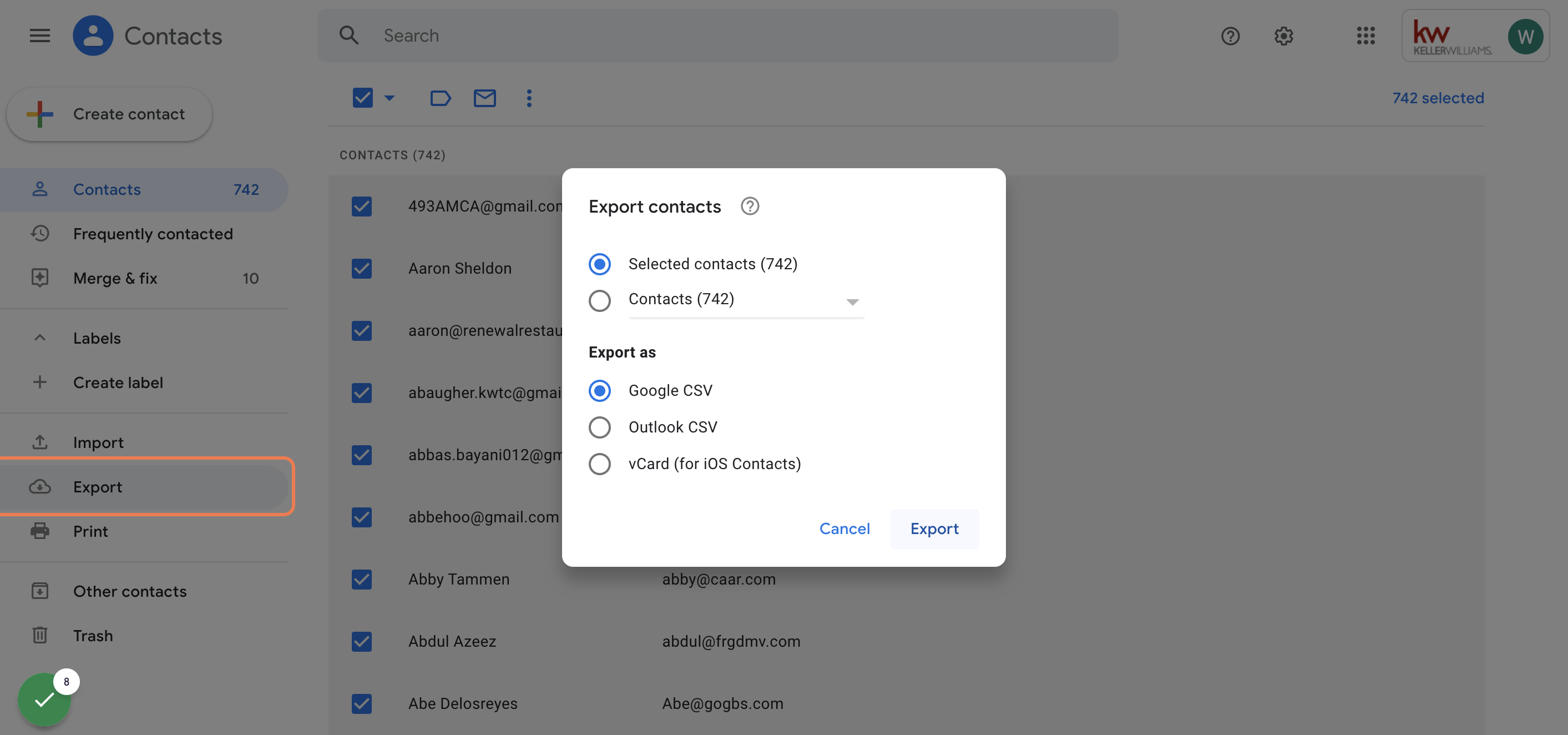Click Export in the sidebar

[x=144, y=486]
